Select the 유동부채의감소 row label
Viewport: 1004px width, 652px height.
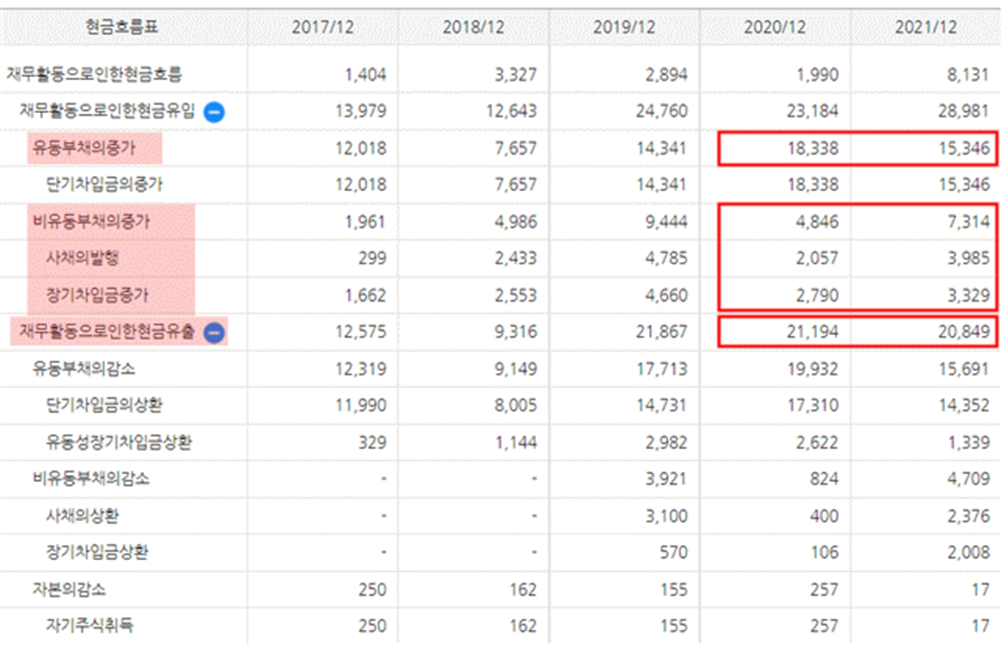pyautogui.click(x=84, y=369)
